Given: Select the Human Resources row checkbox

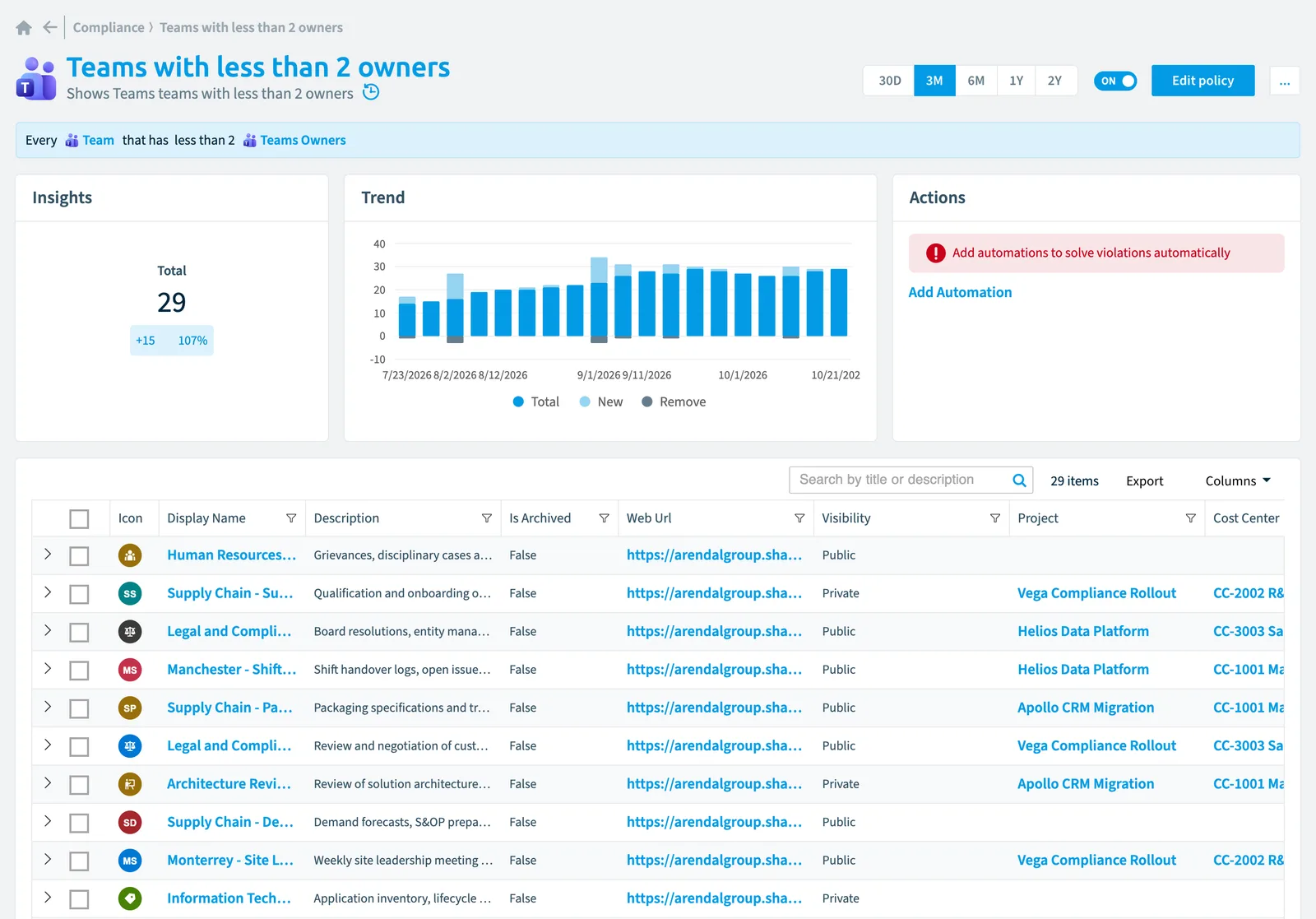Looking at the screenshot, I should pos(79,557).
